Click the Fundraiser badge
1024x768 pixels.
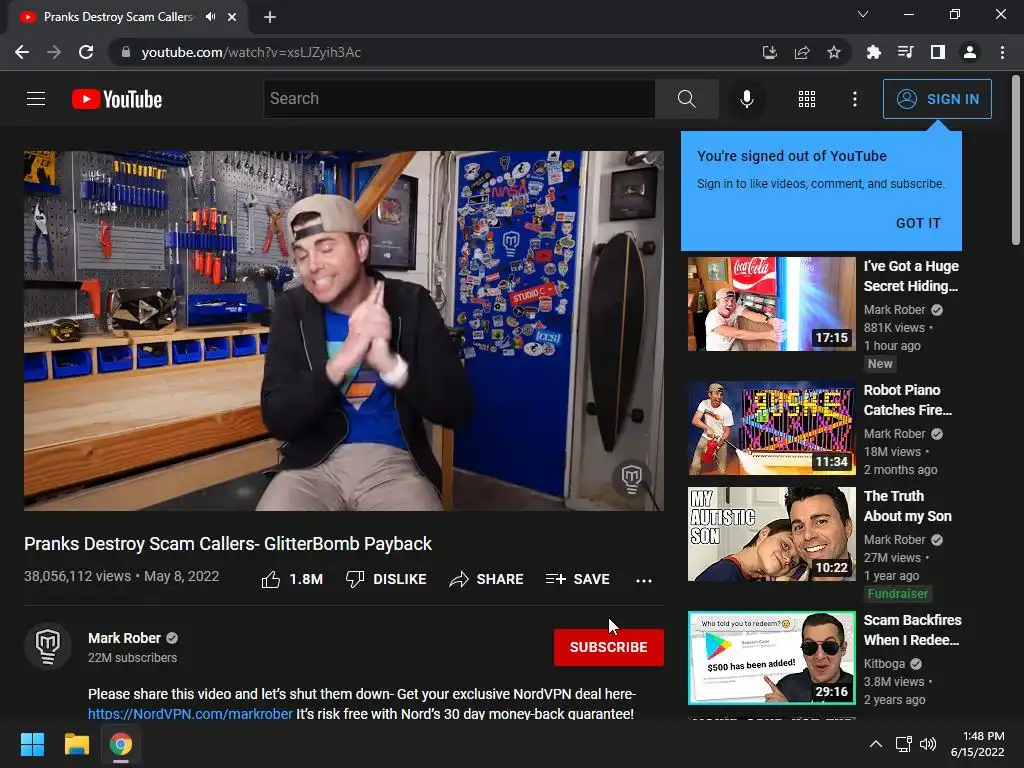[897, 594]
